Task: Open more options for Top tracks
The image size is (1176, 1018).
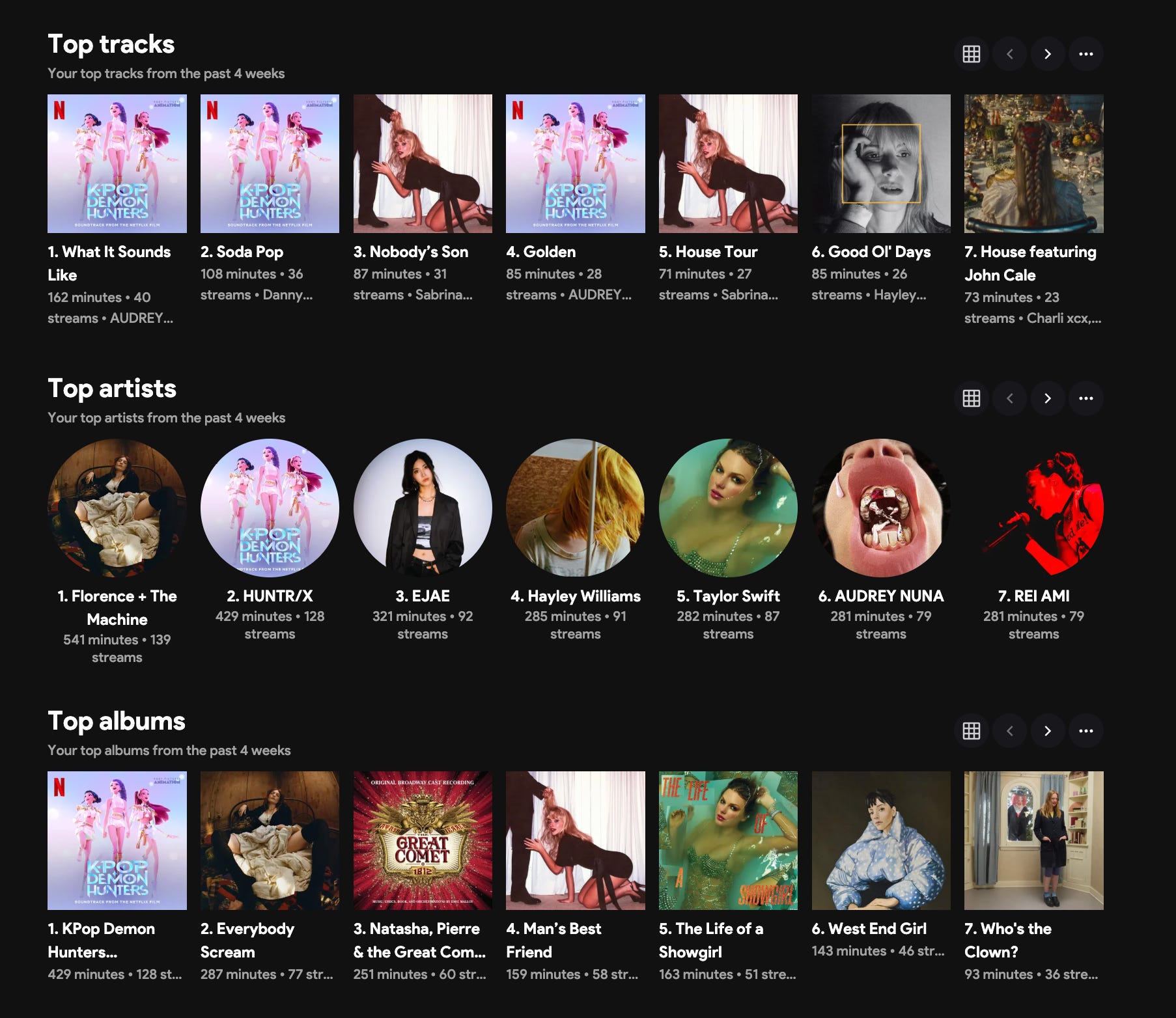Action: pyautogui.click(x=1085, y=54)
